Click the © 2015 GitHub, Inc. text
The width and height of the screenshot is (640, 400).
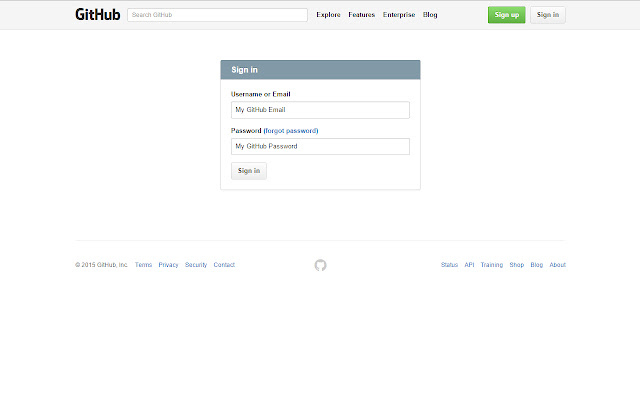click(x=101, y=265)
